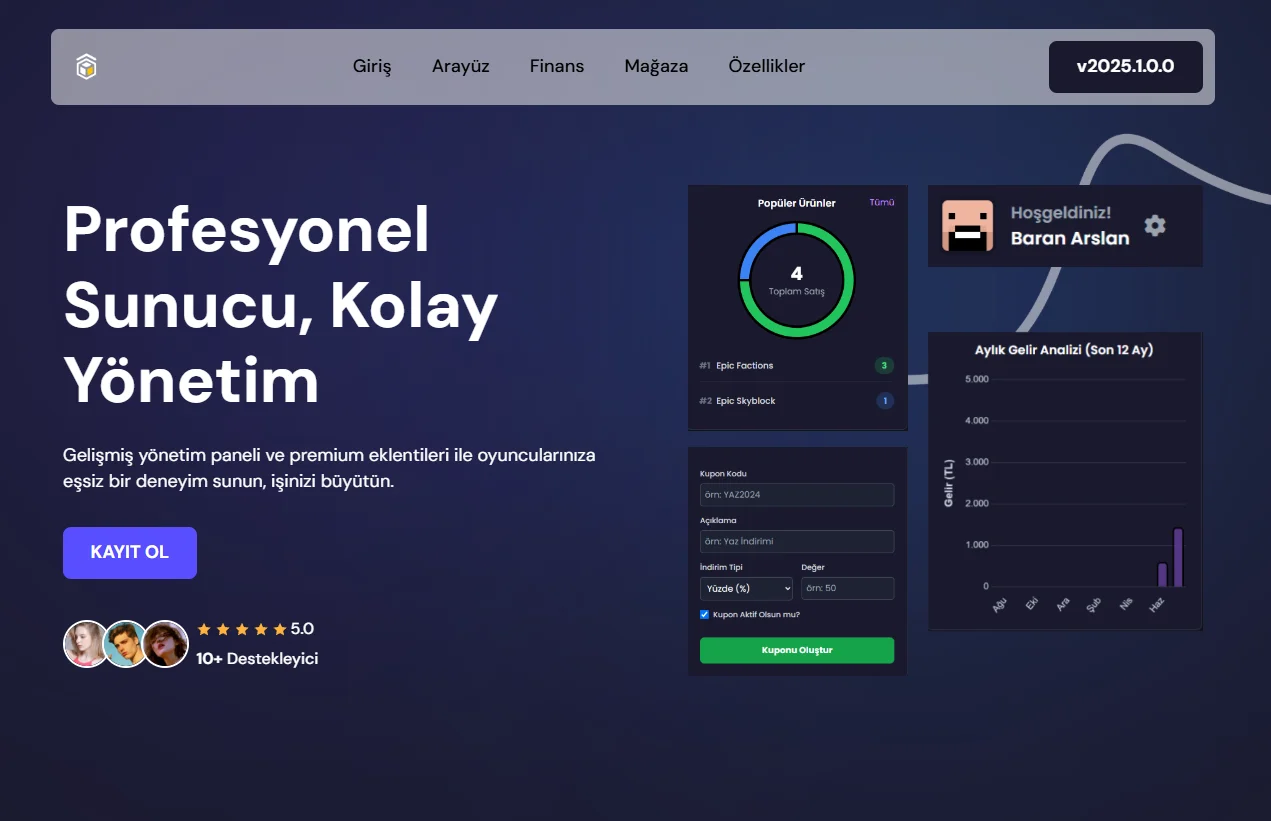Open settings gear next to Baran Arslan
The image size is (1271, 821).
(x=1155, y=226)
